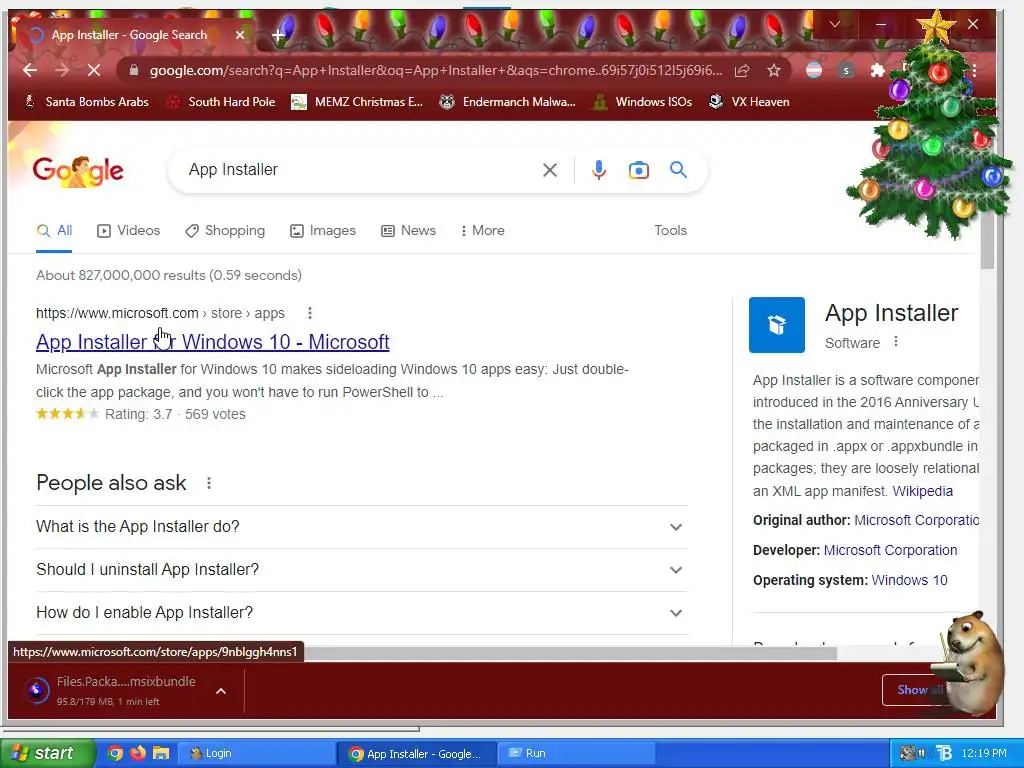Image resolution: width=1024 pixels, height=768 pixels.
Task: Launch Chrome from quick launch
Action: tap(115, 753)
